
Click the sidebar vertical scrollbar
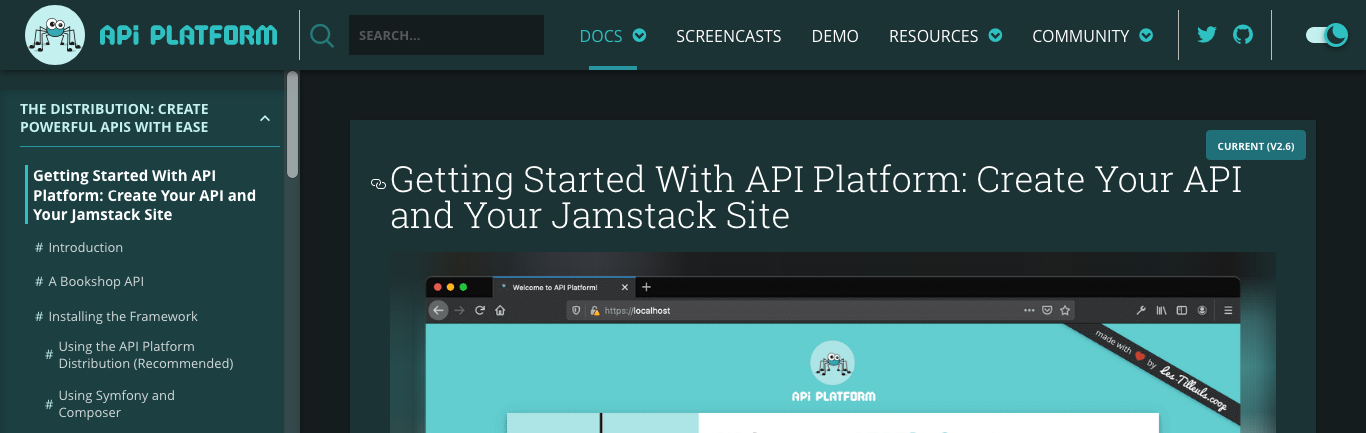click(x=292, y=125)
